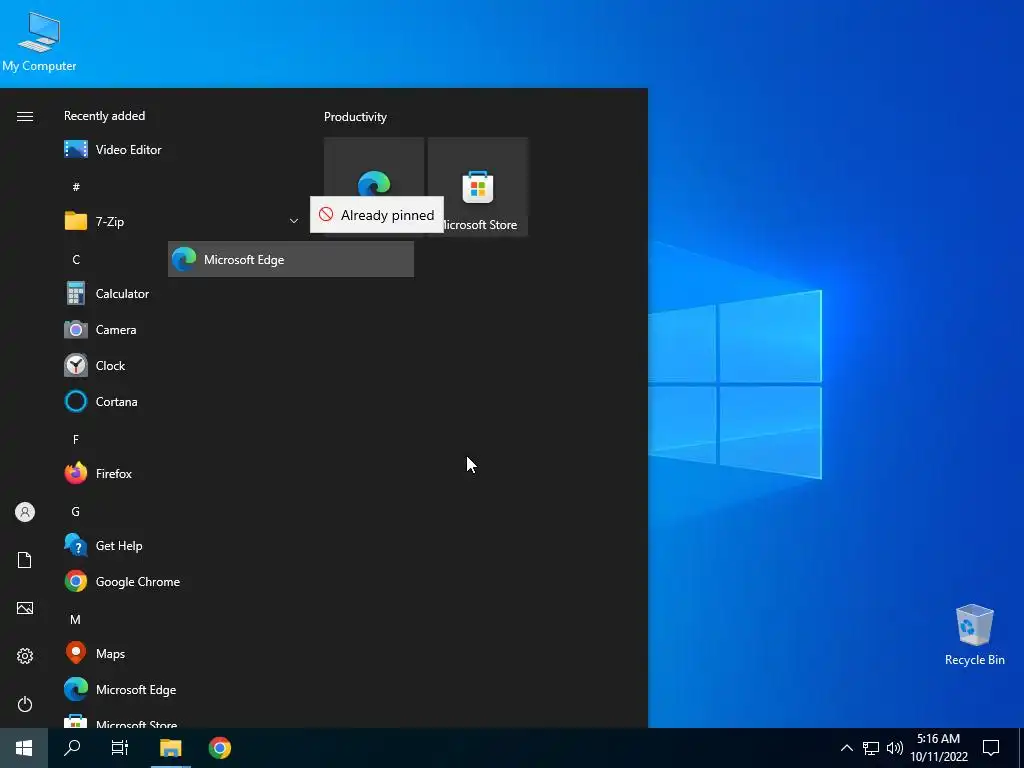Open Pictures from Start sidebar
This screenshot has height=768, width=1024.
(x=25, y=608)
